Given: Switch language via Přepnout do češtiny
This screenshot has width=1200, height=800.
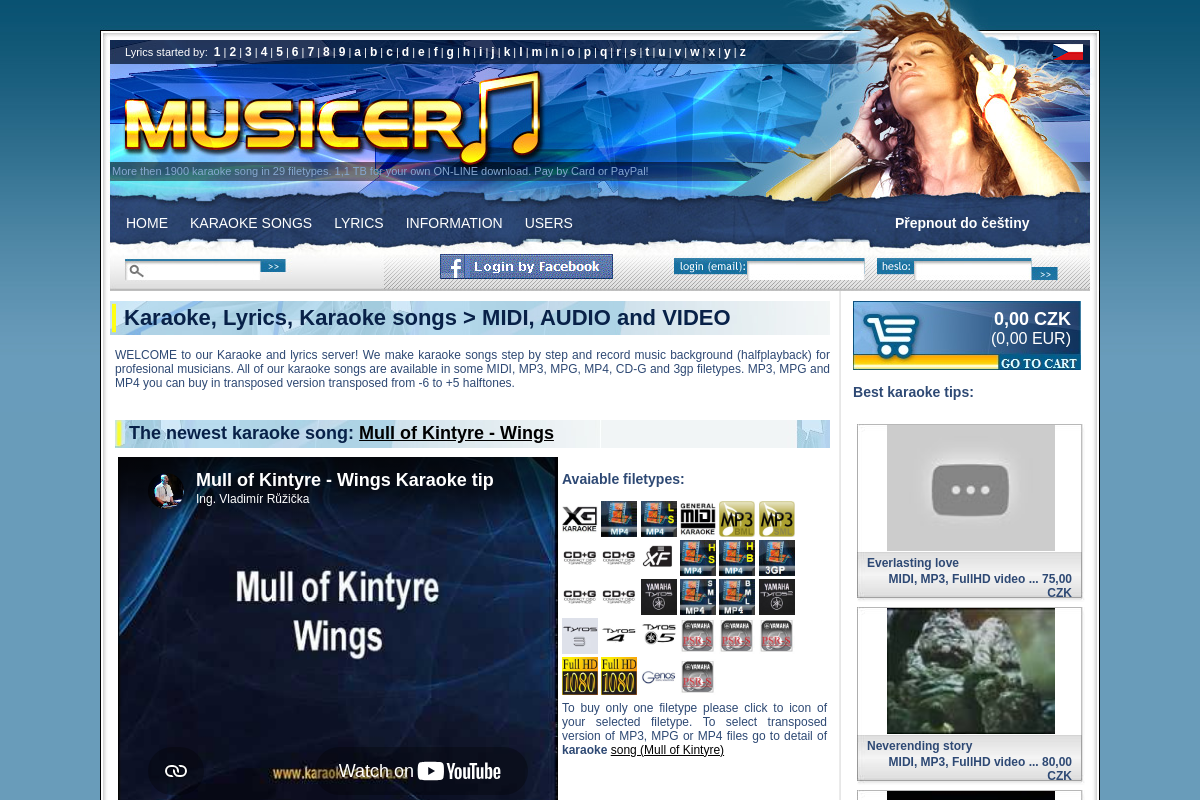Looking at the screenshot, I should click(962, 223).
